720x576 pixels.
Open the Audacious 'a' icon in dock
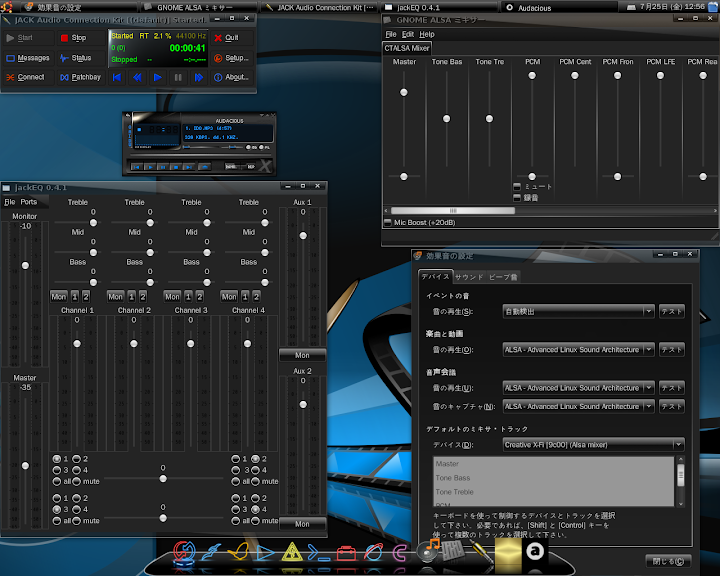535,550
